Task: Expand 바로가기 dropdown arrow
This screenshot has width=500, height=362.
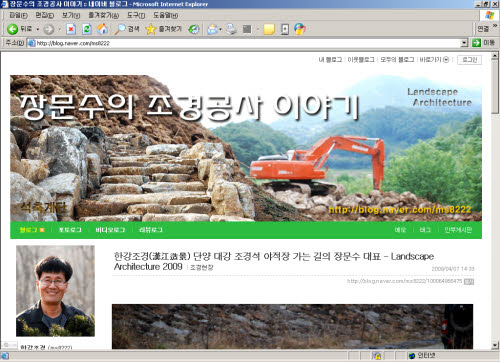Action: click(x=446, y=60)
